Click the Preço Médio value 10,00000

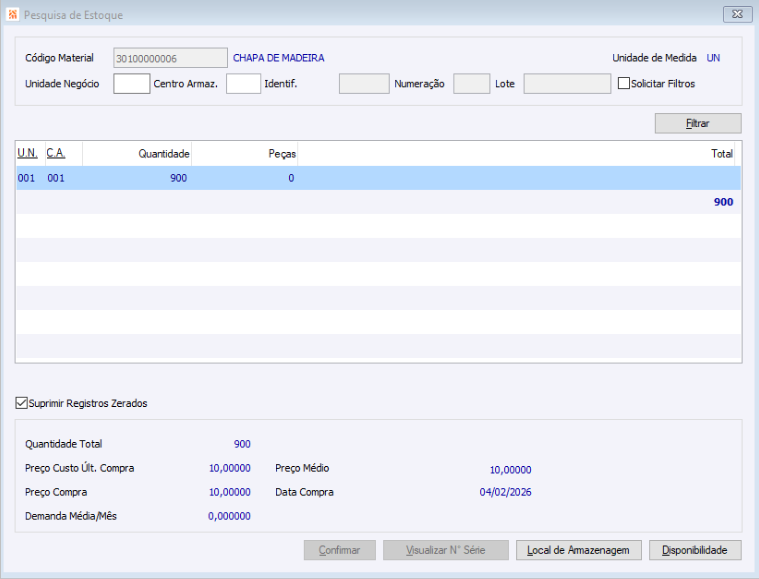[510, 470]
